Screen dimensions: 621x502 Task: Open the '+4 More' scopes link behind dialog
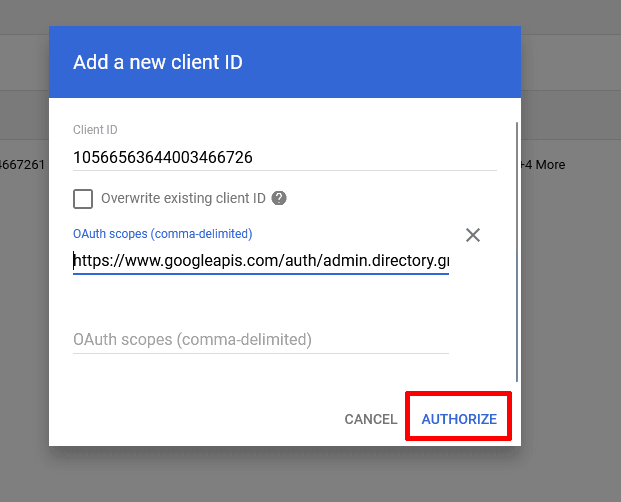(x=543, y=165)
